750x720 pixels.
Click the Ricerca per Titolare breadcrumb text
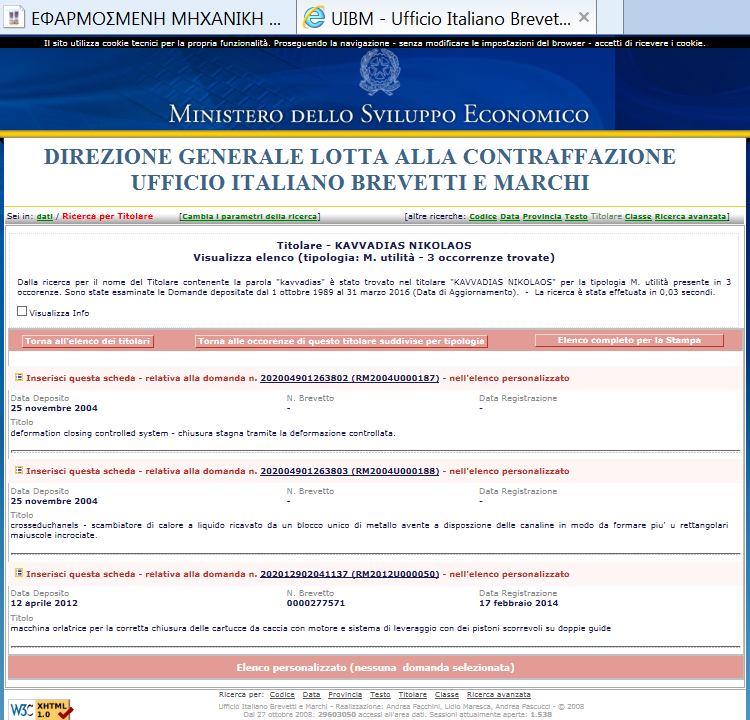click(108, 216)
